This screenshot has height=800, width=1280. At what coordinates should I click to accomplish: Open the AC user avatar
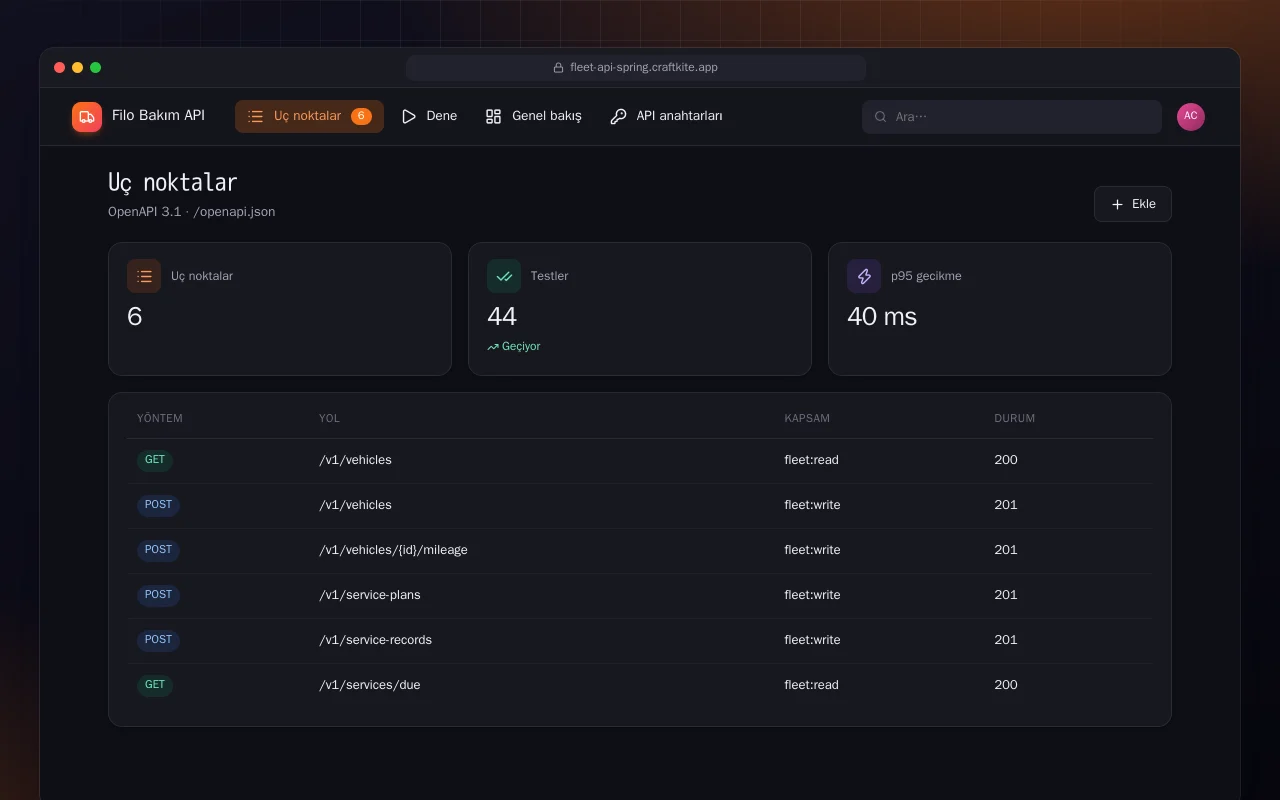tap(1191, 117)
